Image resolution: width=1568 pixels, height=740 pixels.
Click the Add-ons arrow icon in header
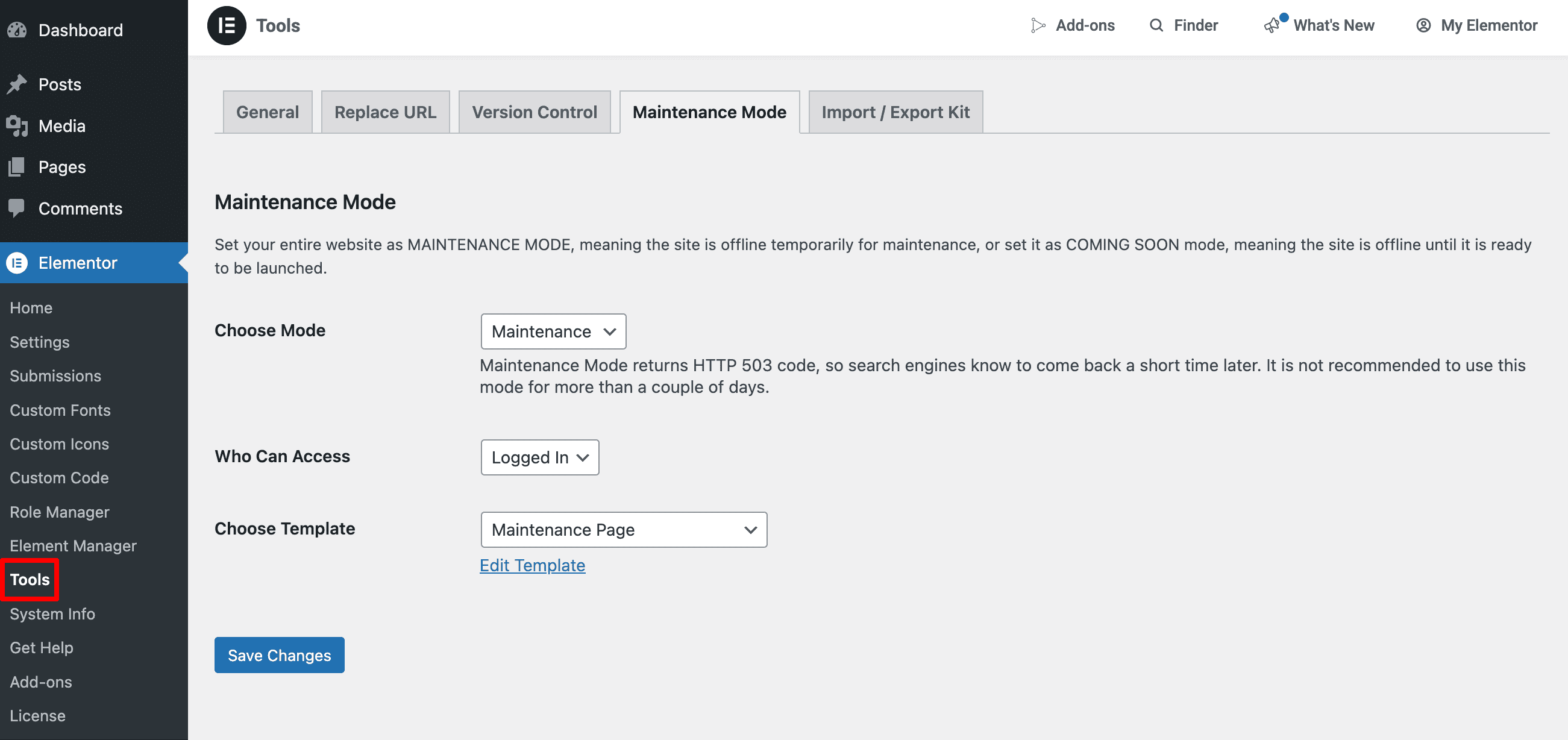point(1038,25)
